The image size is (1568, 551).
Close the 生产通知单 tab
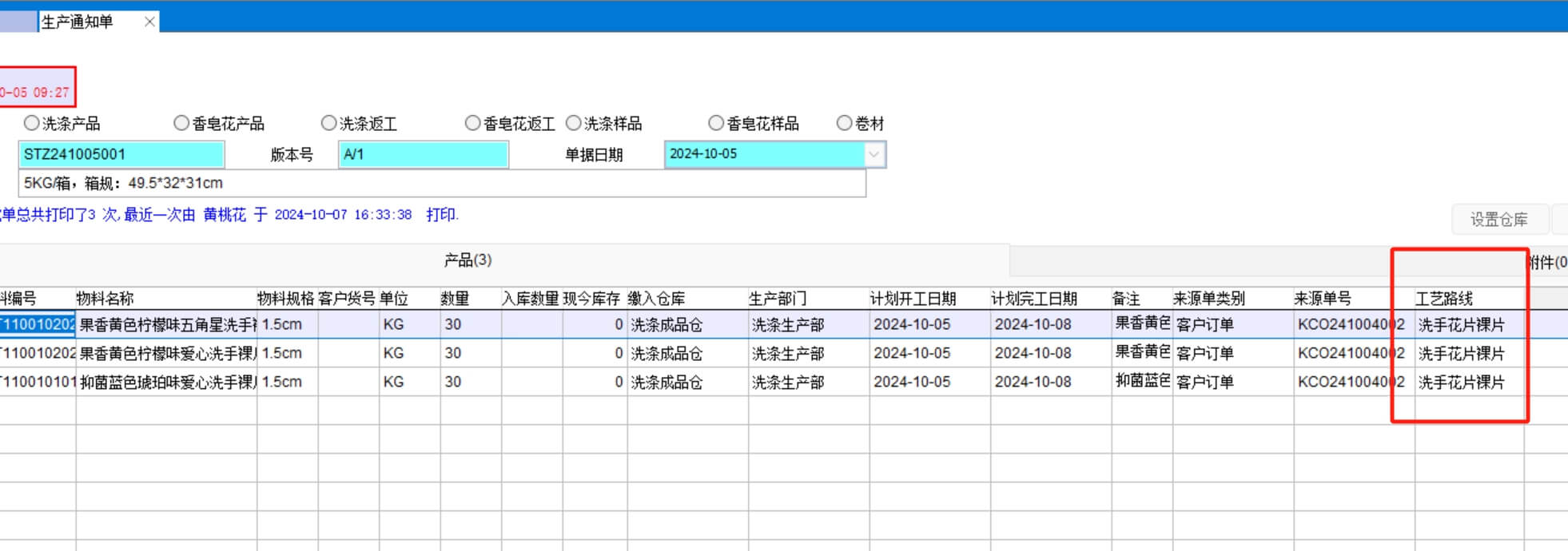click(x=149, y=22)
